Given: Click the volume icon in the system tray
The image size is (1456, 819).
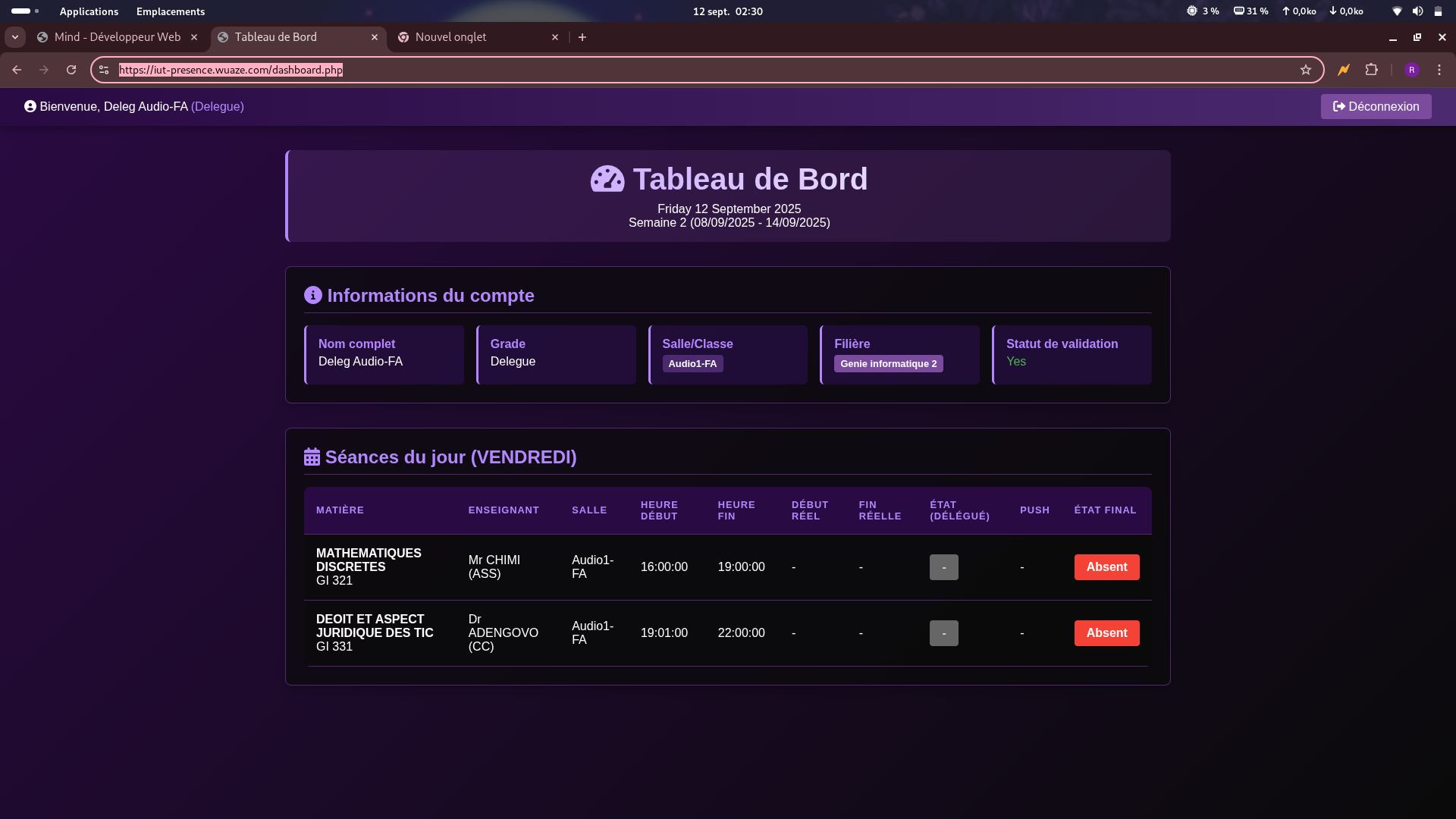Looking at the screenshot, I should 1417,11.
